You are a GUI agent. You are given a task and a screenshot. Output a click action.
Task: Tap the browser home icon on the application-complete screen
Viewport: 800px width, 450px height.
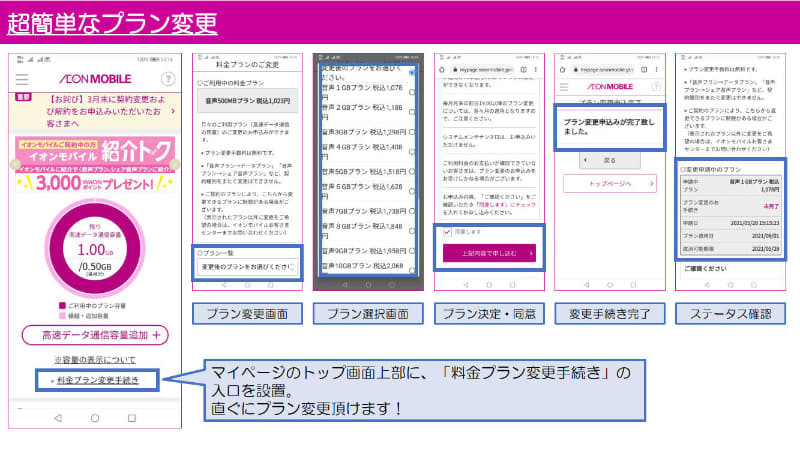point(563,69)
